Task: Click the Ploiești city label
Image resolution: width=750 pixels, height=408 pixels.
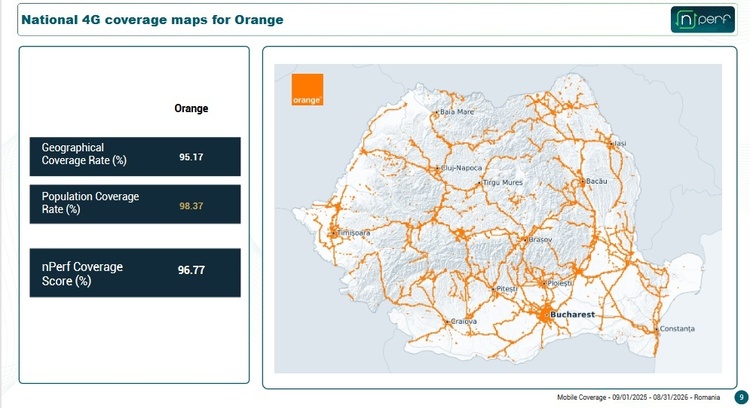Action: click(x=560, y=283)
